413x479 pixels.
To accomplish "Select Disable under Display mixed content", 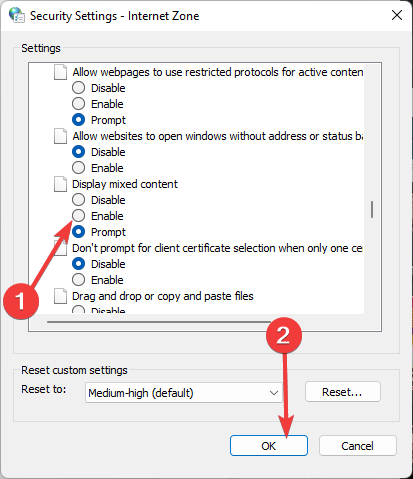I will (x=78, y=200).
